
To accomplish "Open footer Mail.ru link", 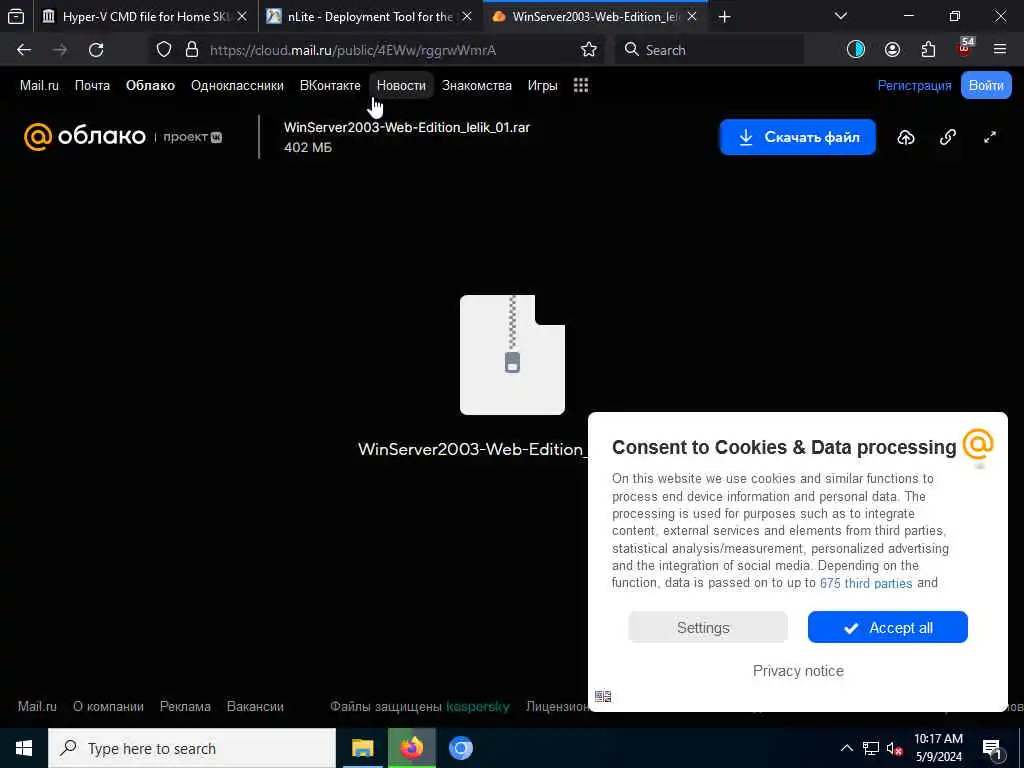I will (x=37, y=707).
